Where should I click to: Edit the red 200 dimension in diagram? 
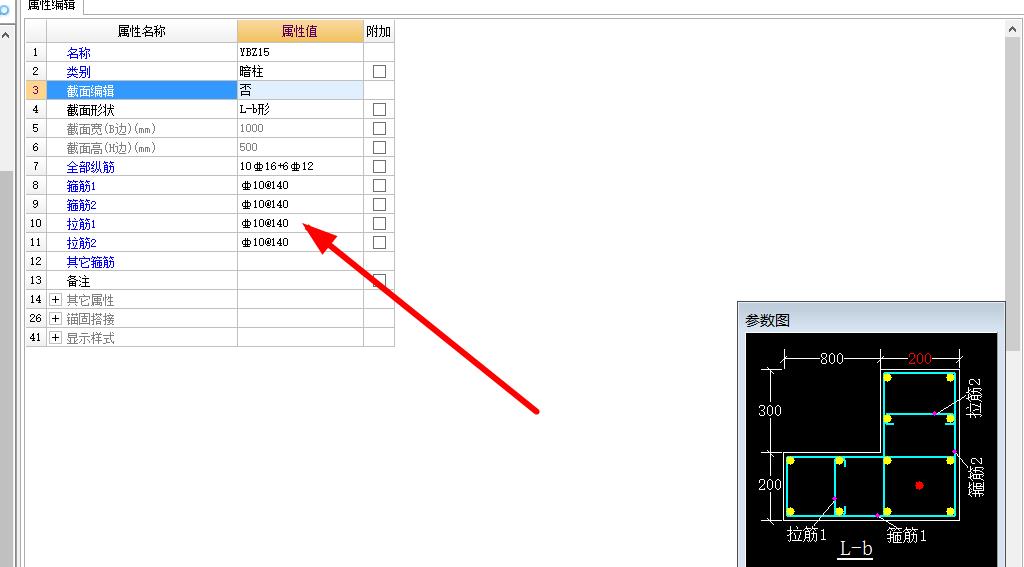click(x=920, y=358)
